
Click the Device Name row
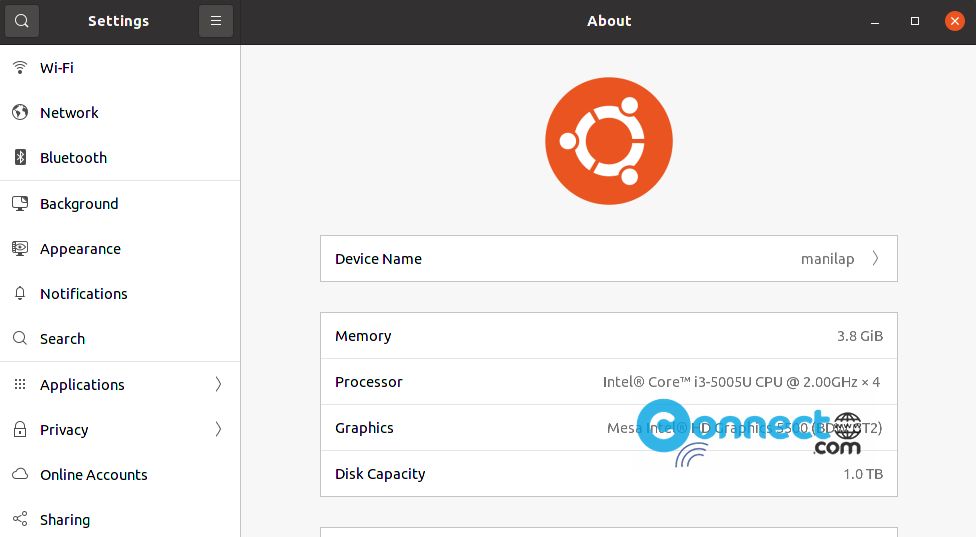coord(609,258)
